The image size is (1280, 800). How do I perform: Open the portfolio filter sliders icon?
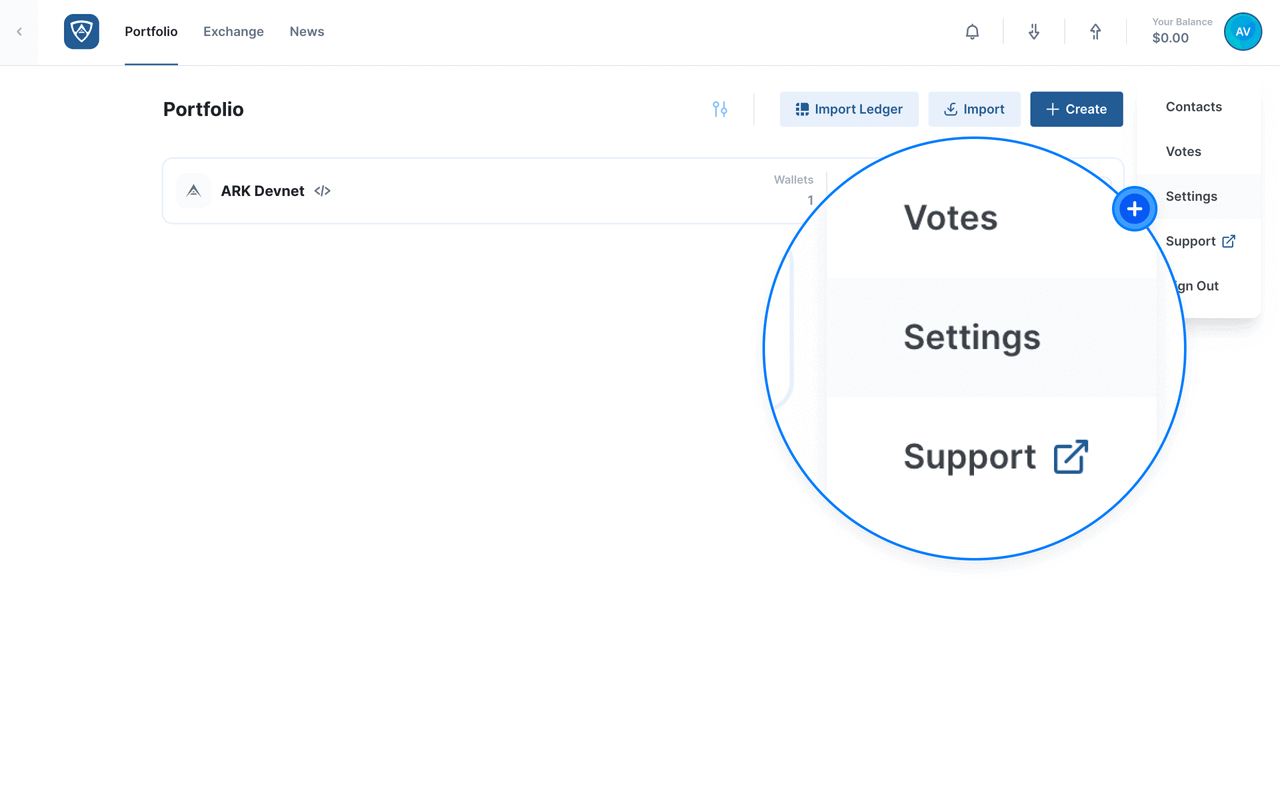[720, 109]
